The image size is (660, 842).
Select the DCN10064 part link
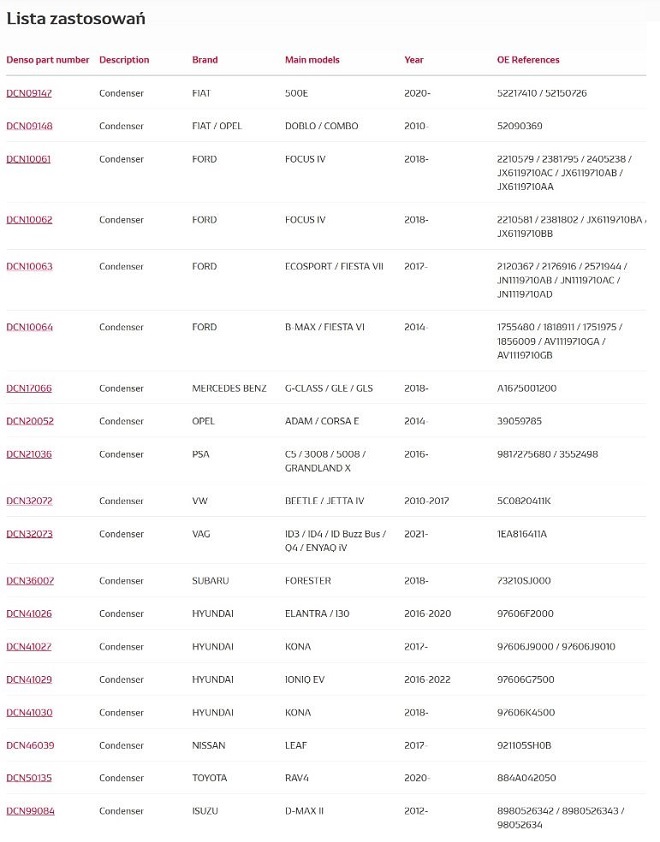(29, 327)
